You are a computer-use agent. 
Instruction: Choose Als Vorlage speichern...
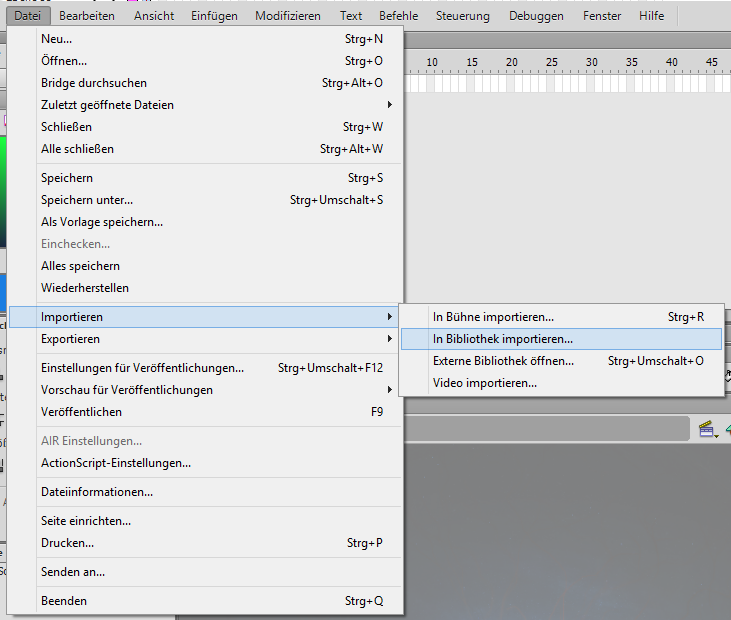pyautogui.click(x=205, y=221)
